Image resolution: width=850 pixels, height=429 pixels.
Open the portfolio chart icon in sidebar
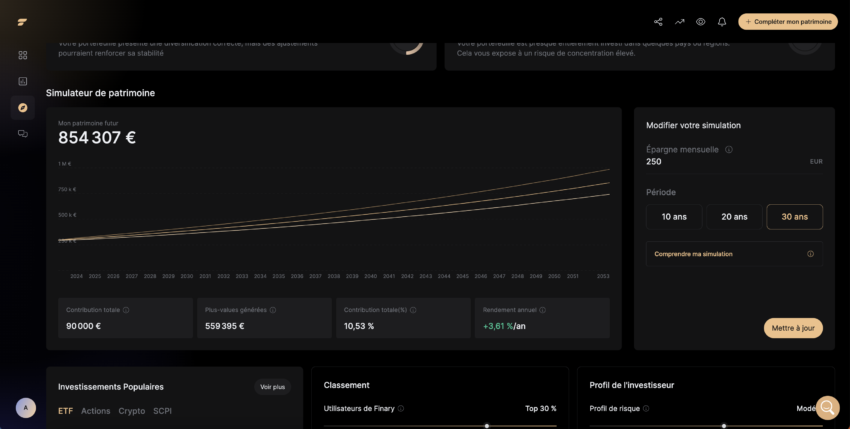pyautogui.click(x=23, y=81)
